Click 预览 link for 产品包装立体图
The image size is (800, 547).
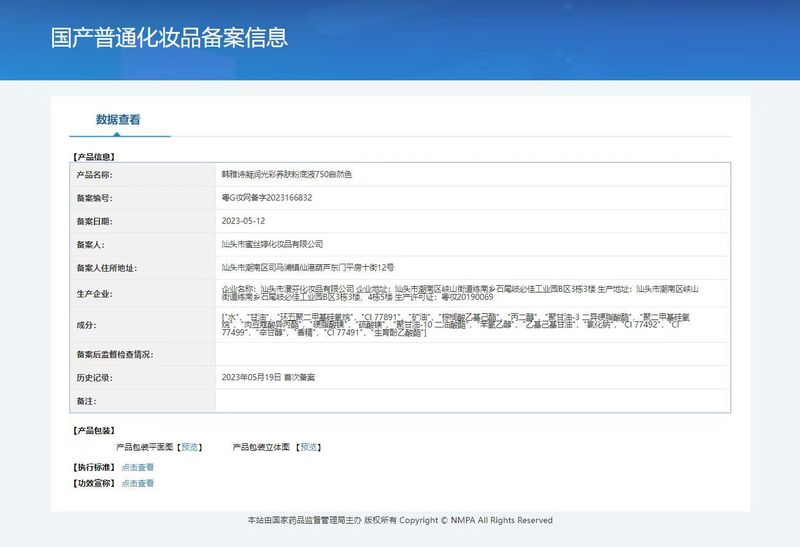[x=308, y=447]
